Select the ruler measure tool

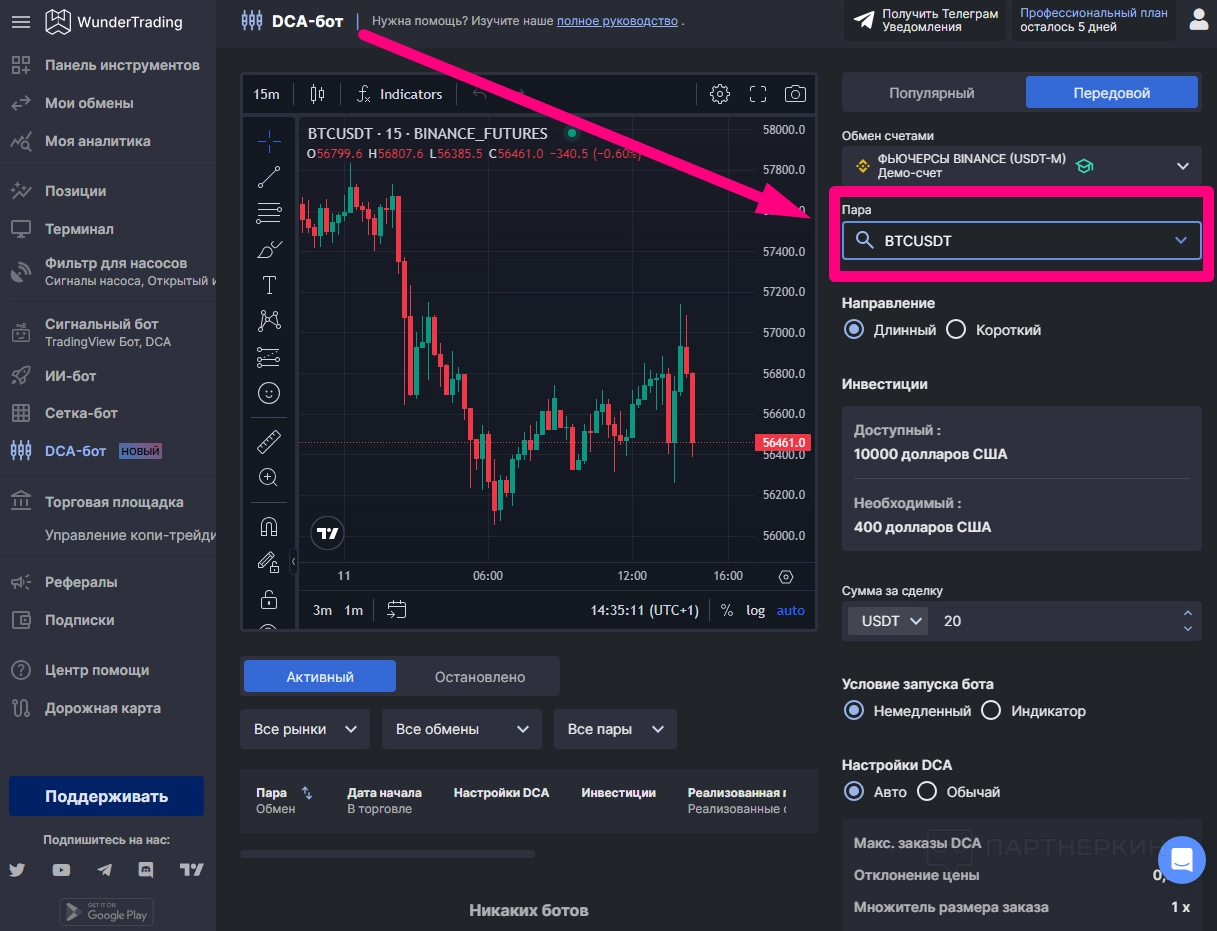coord(269,441)
